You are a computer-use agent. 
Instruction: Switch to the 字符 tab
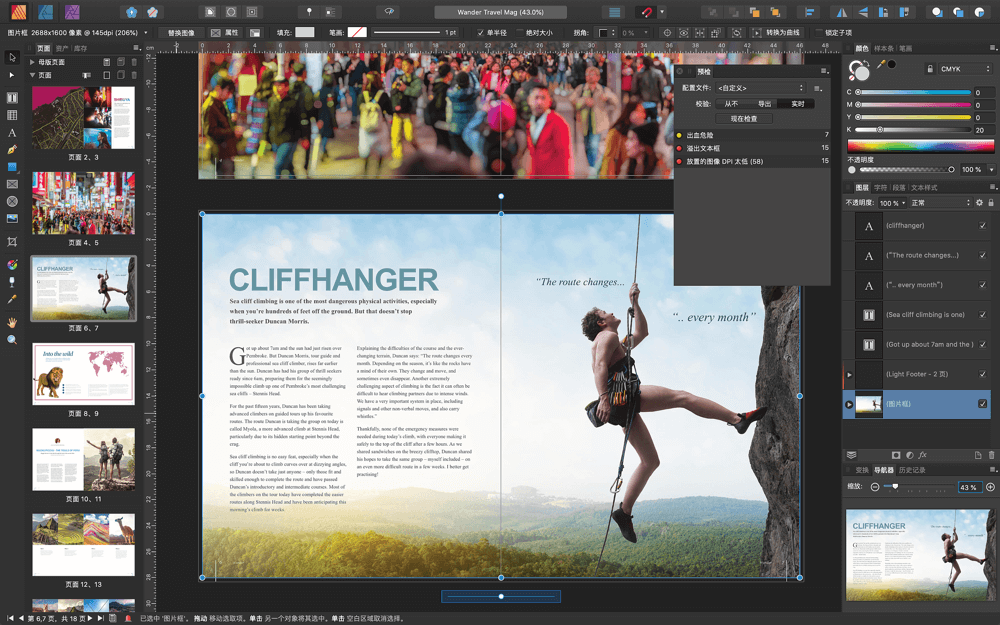[x=880, y=188]
